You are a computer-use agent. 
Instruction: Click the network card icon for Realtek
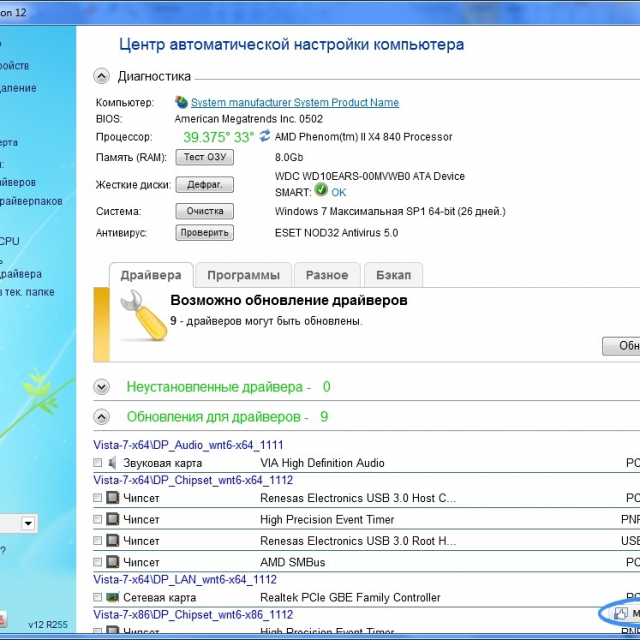tap(112, 597)
